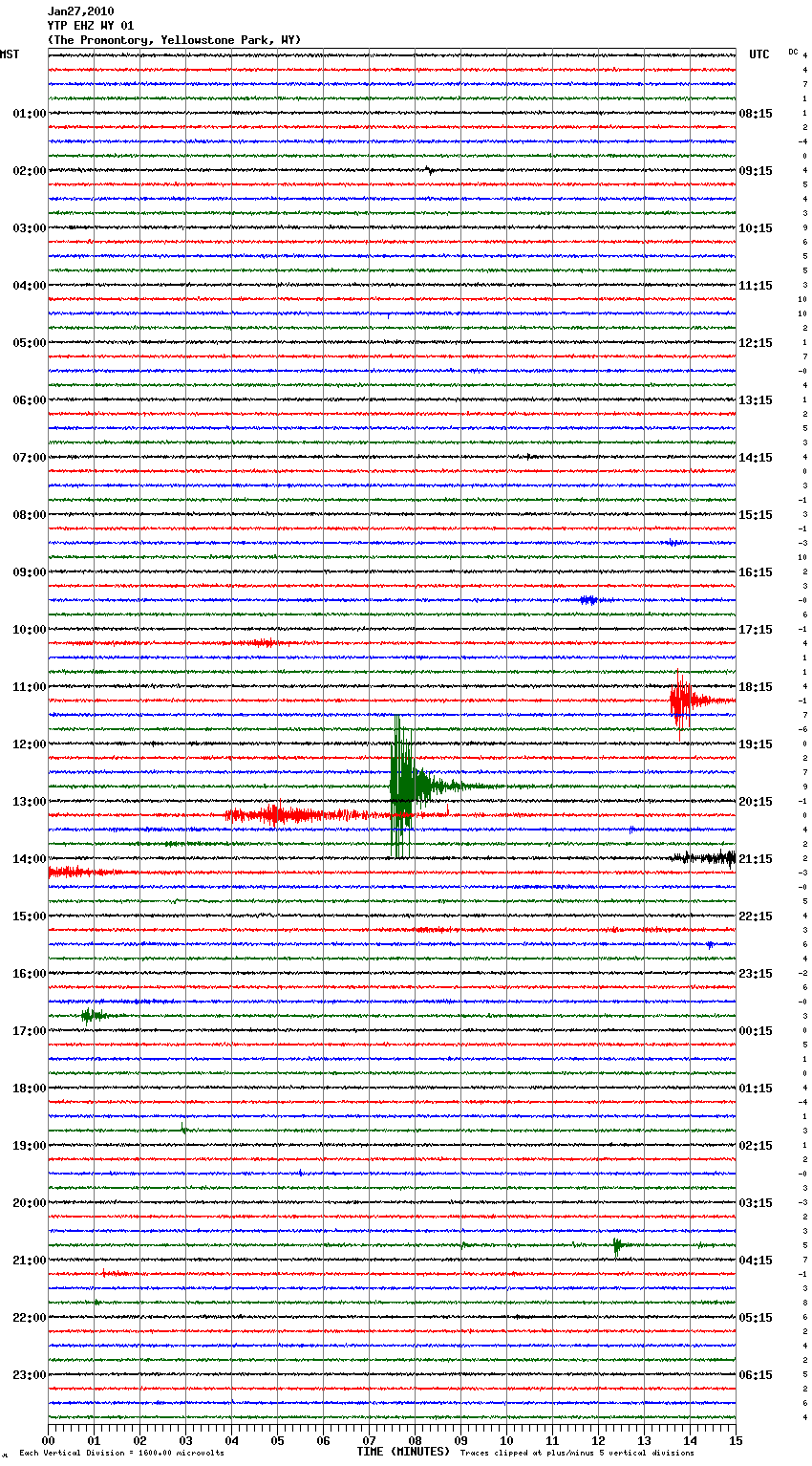Screen dimensions: 812x1466
Task: Click the "MST" time zone header
Action: point(10,54)
